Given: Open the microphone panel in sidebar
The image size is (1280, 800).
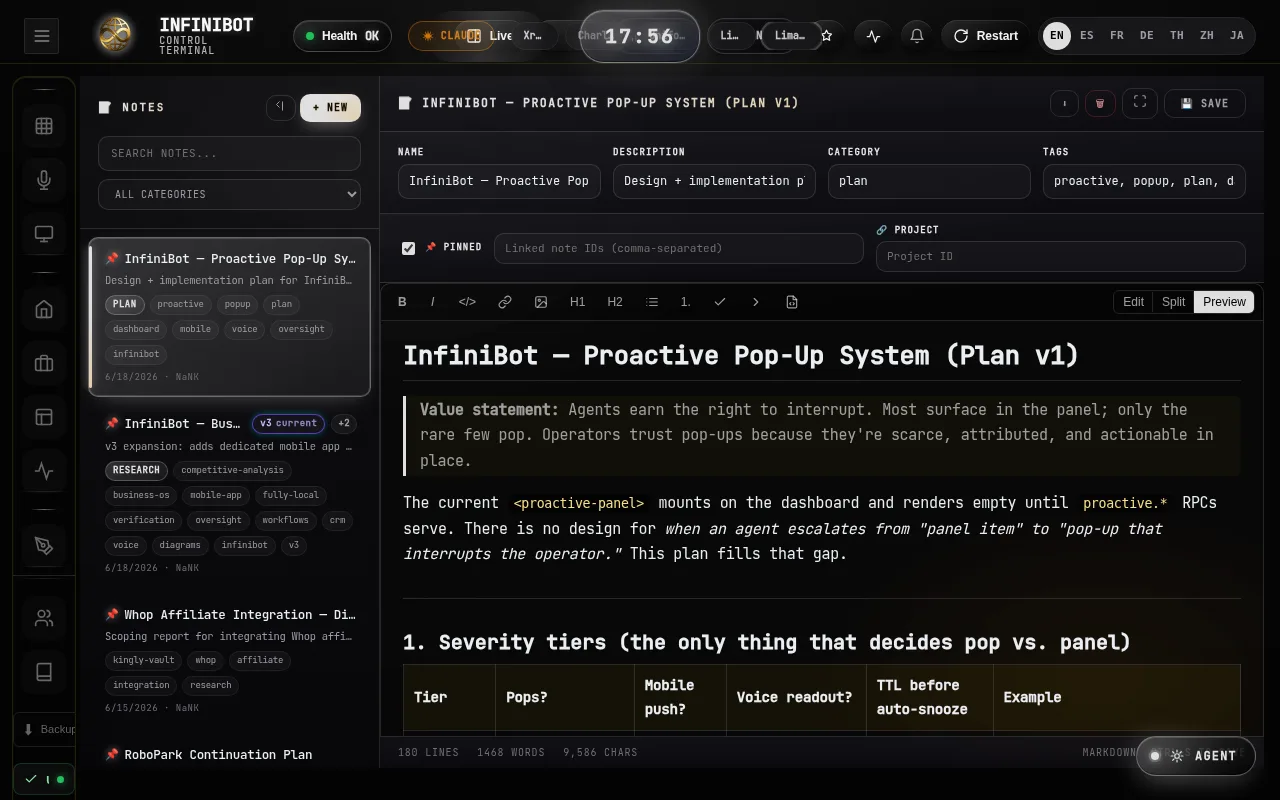Looking at the screenshot, I should 44,180.
